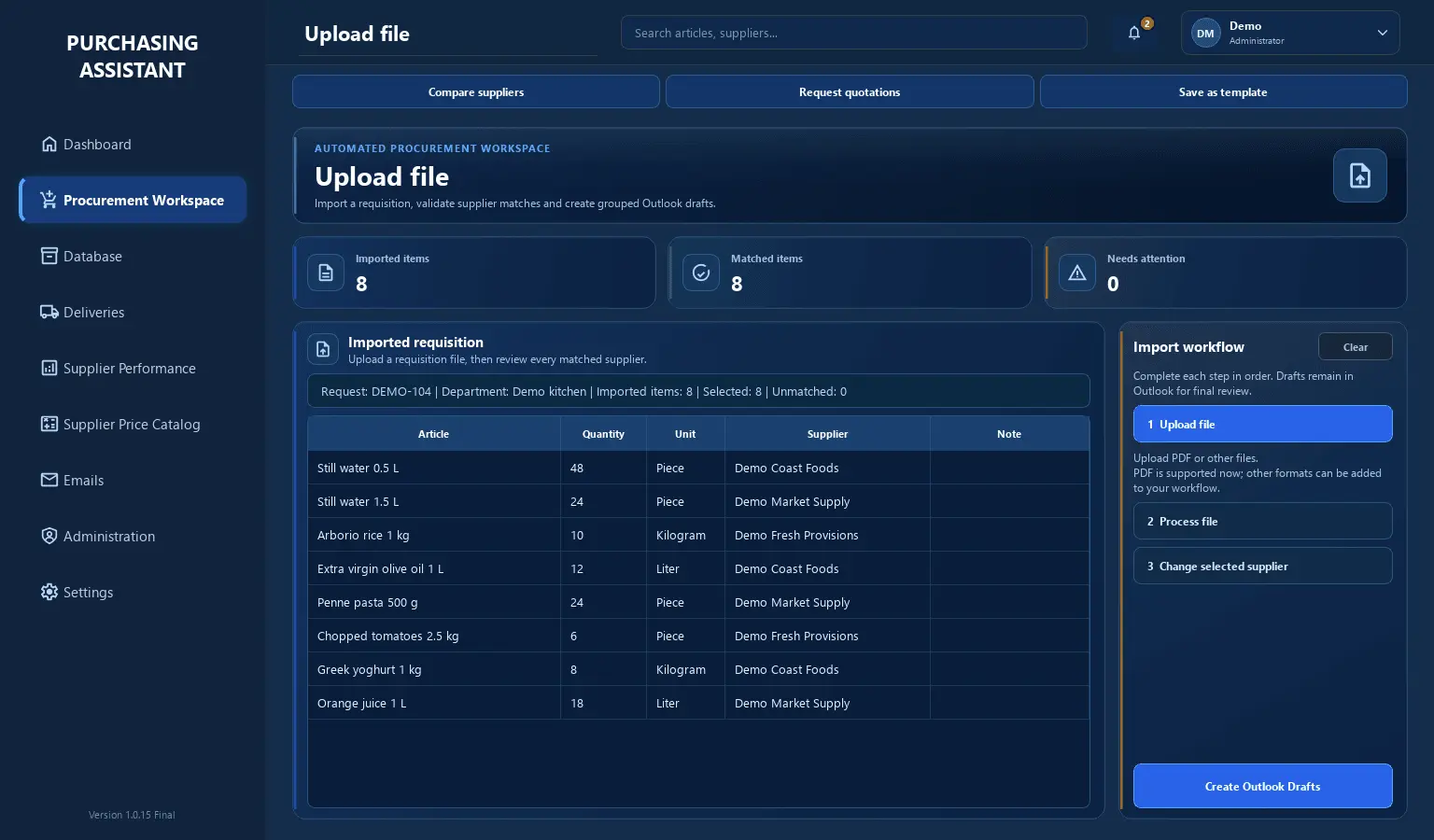The width and height of the screenshot is (1434, 840).
Task: Click the Imported items document icon
Action: (326, 273)
